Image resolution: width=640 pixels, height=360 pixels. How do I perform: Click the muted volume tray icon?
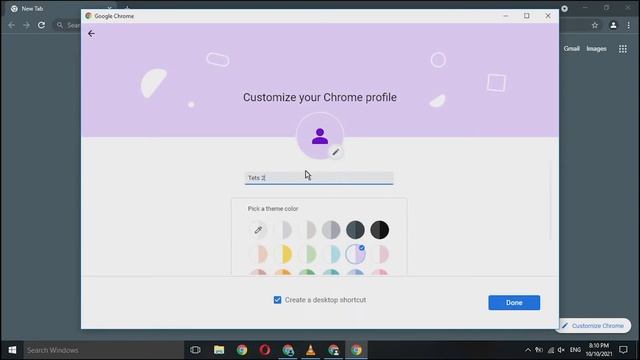click(561, 350)
